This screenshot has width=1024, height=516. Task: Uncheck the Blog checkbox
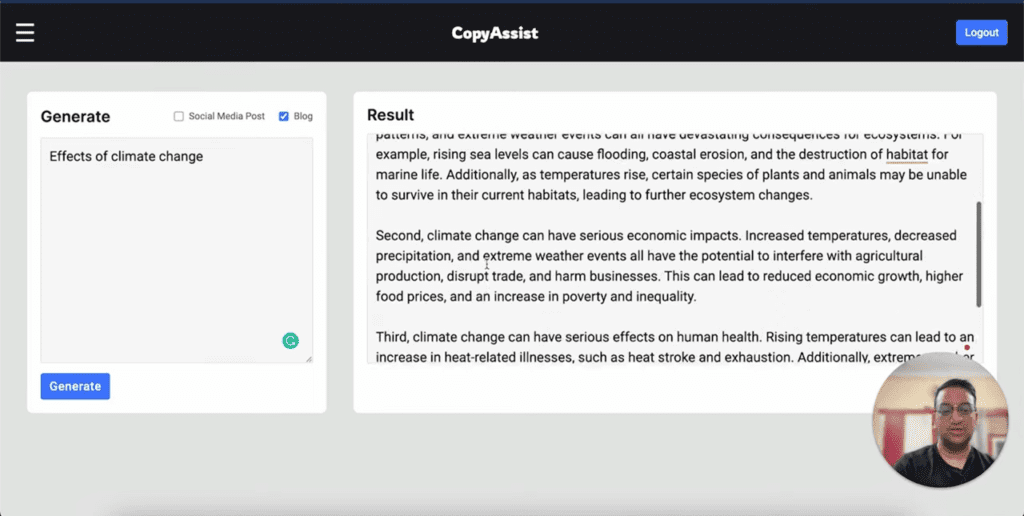(x=284, y=116)
